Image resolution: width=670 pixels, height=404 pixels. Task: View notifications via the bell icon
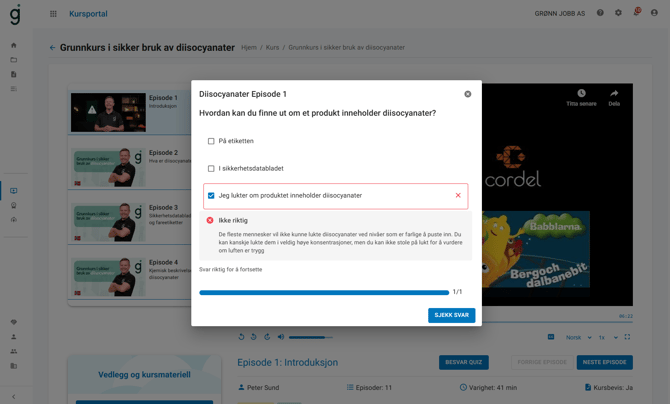[x=636, y=14]
